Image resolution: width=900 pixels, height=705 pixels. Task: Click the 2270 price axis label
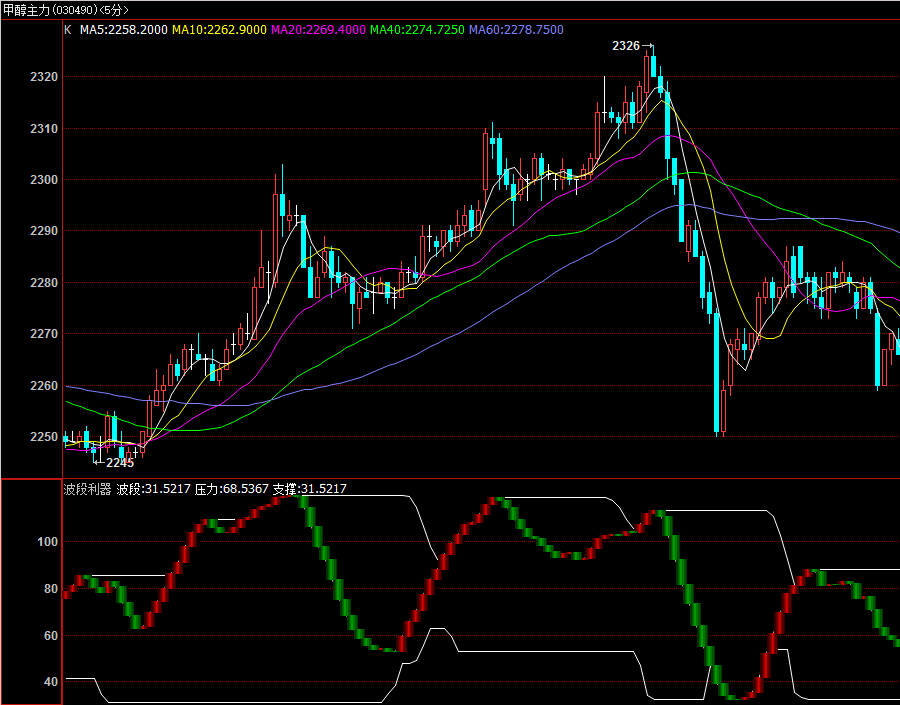pos(44,334)
